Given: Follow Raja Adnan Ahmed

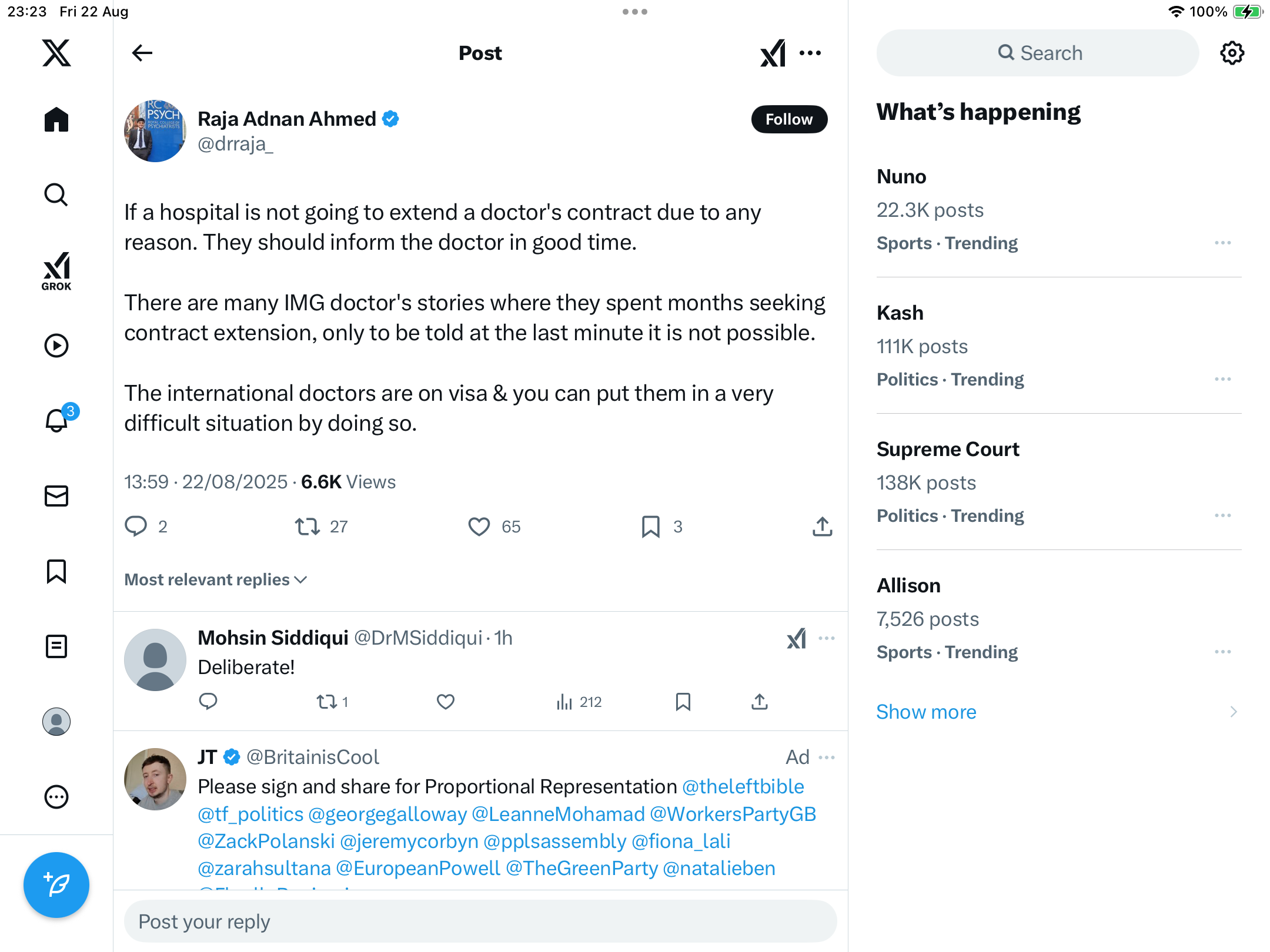Looking at the screenshot, I should (789, 119).
